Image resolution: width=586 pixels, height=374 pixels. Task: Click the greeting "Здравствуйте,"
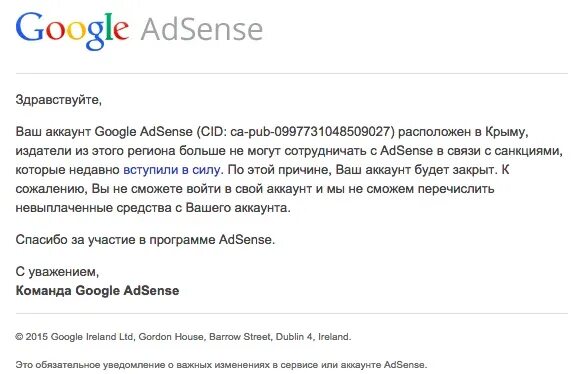point(59,100)
